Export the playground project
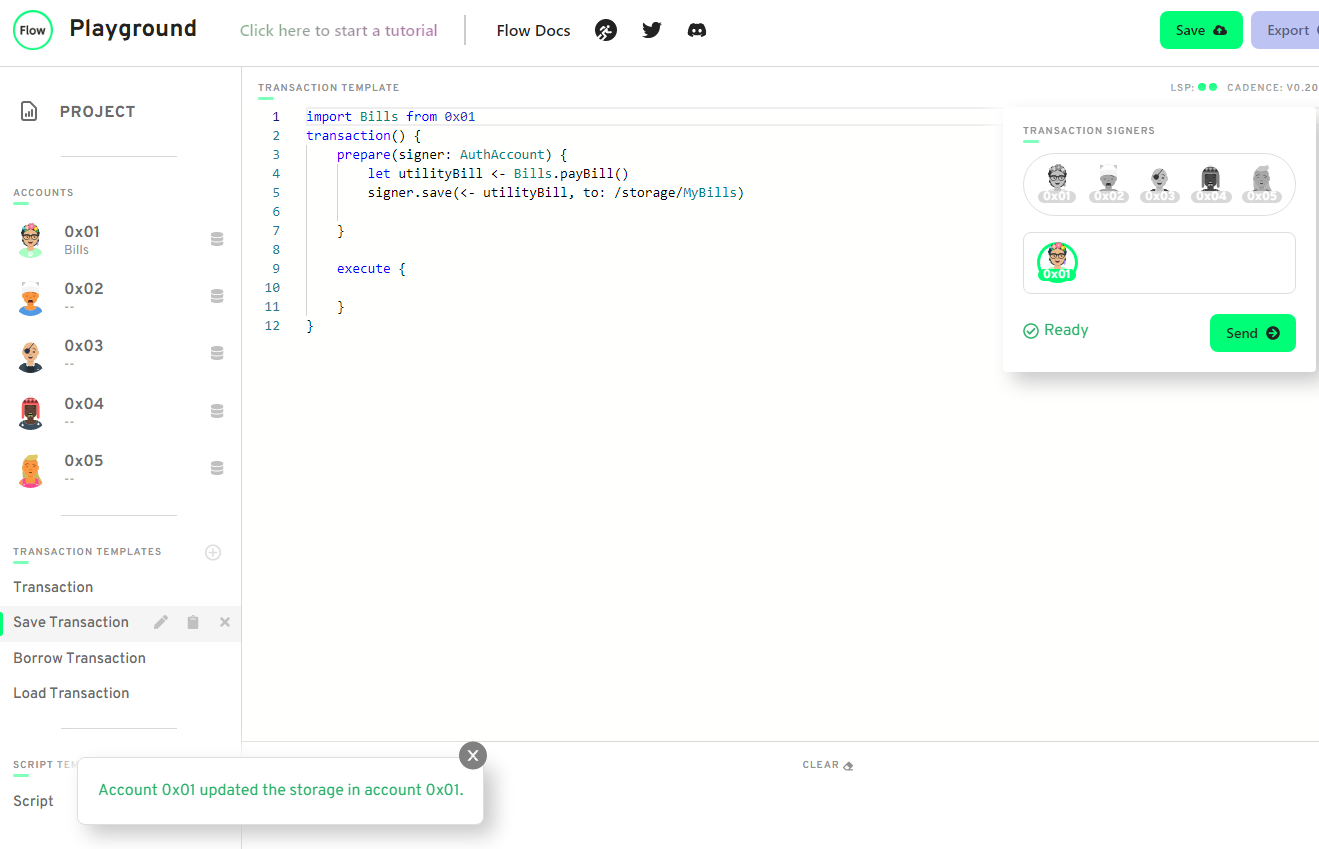This screenshot has height=849, width=1319. [1285, 30]
